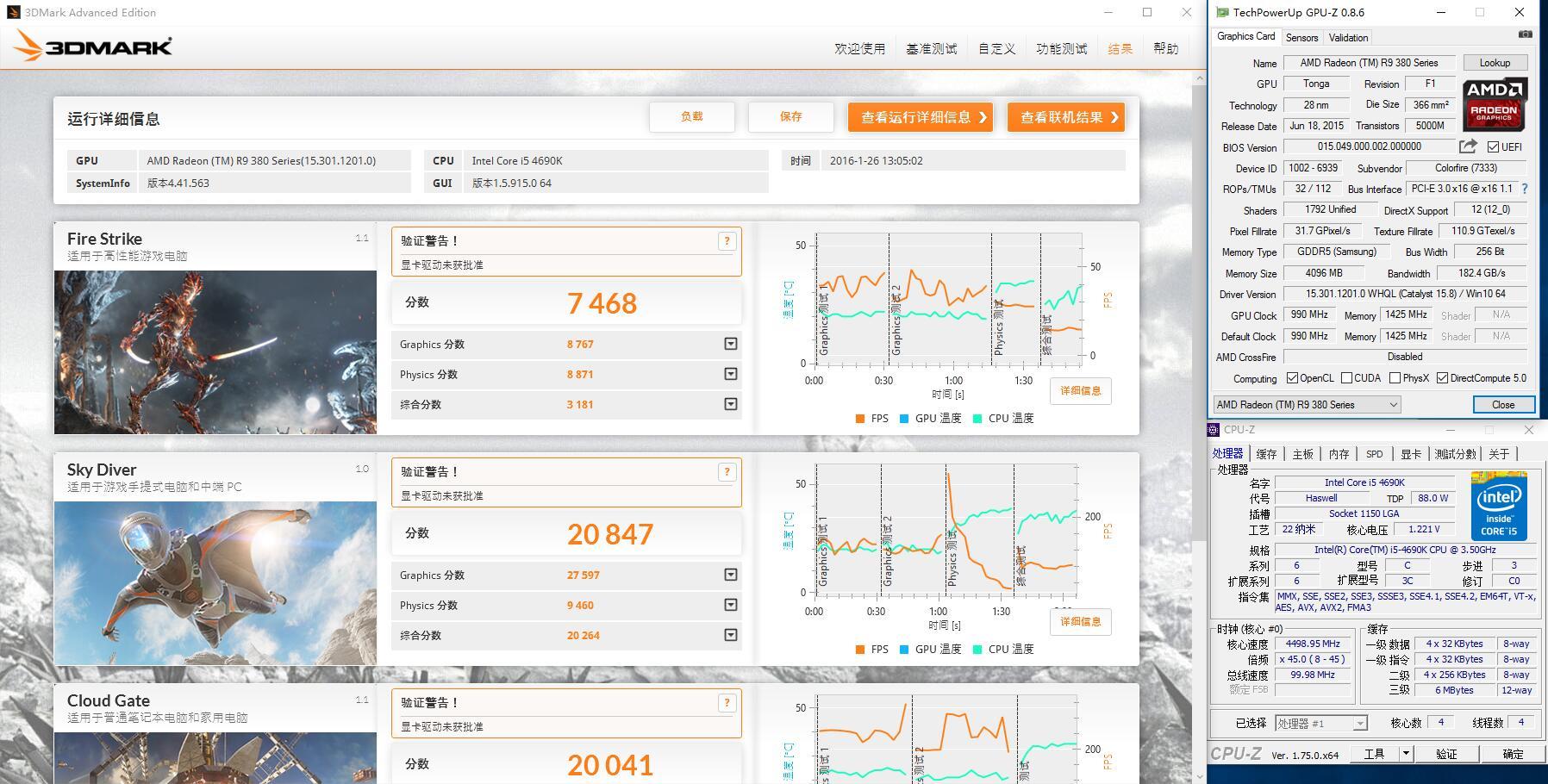Click the AMD Radeon Graphics logo in GPU-Z
Screen dimensions: 1548x784
pos(1495,105)
